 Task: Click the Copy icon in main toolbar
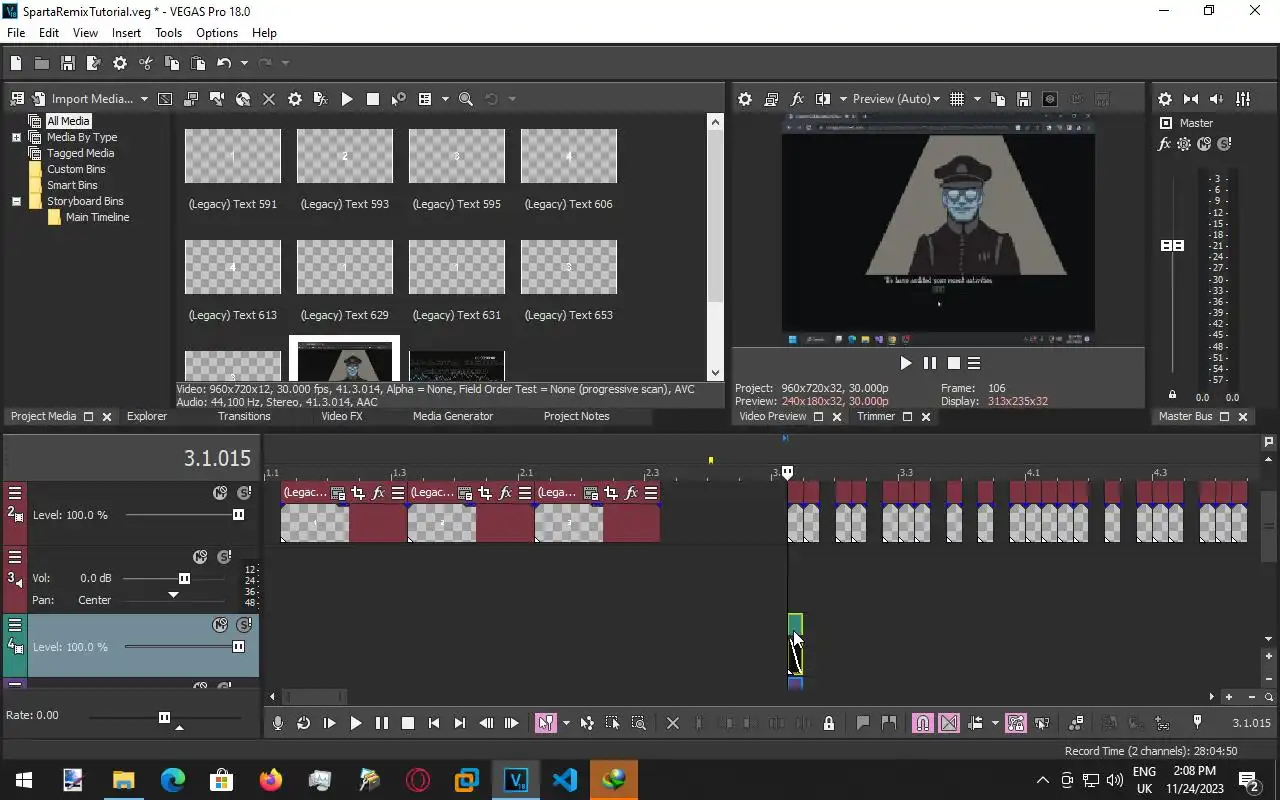click(172, 63)
